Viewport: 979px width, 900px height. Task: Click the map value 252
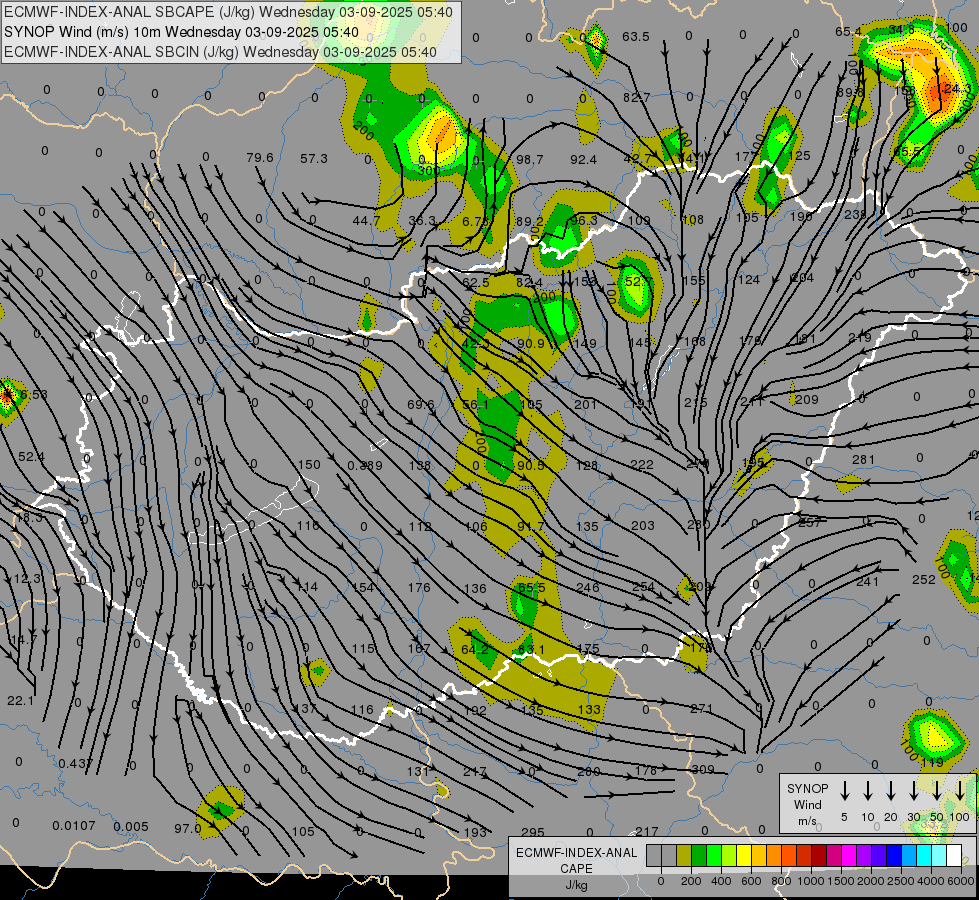[923, 580]
